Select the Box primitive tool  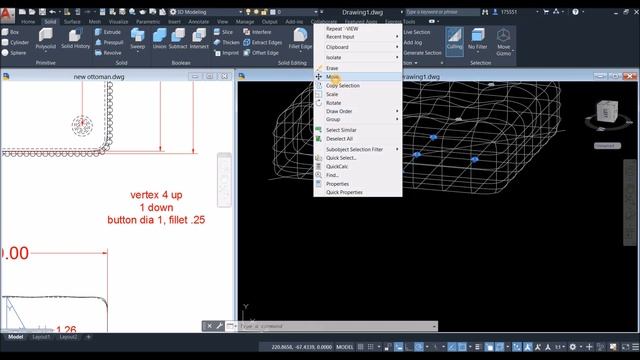(x=10, y=32)
